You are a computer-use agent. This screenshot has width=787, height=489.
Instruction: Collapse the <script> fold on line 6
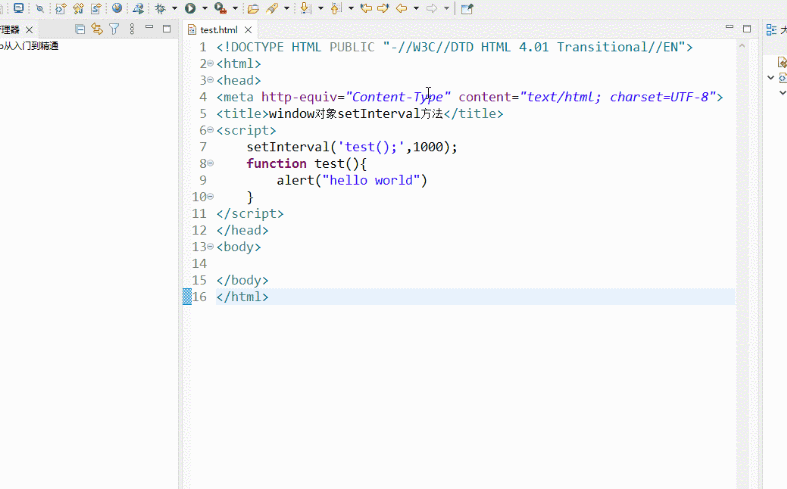pyautogui.click(x=210, y=130)
